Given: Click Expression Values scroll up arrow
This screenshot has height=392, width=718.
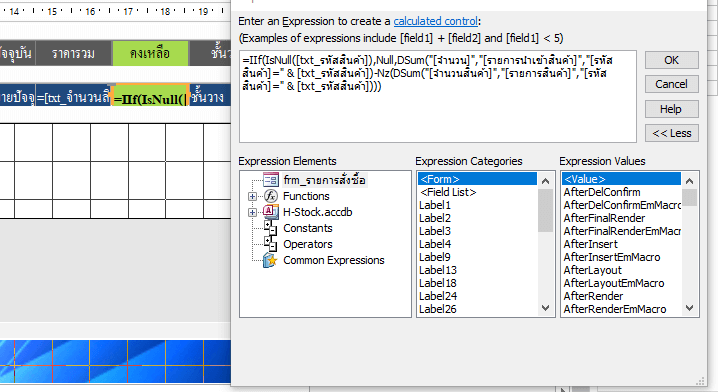Looking at the screenshot, I should pos(690,181).
